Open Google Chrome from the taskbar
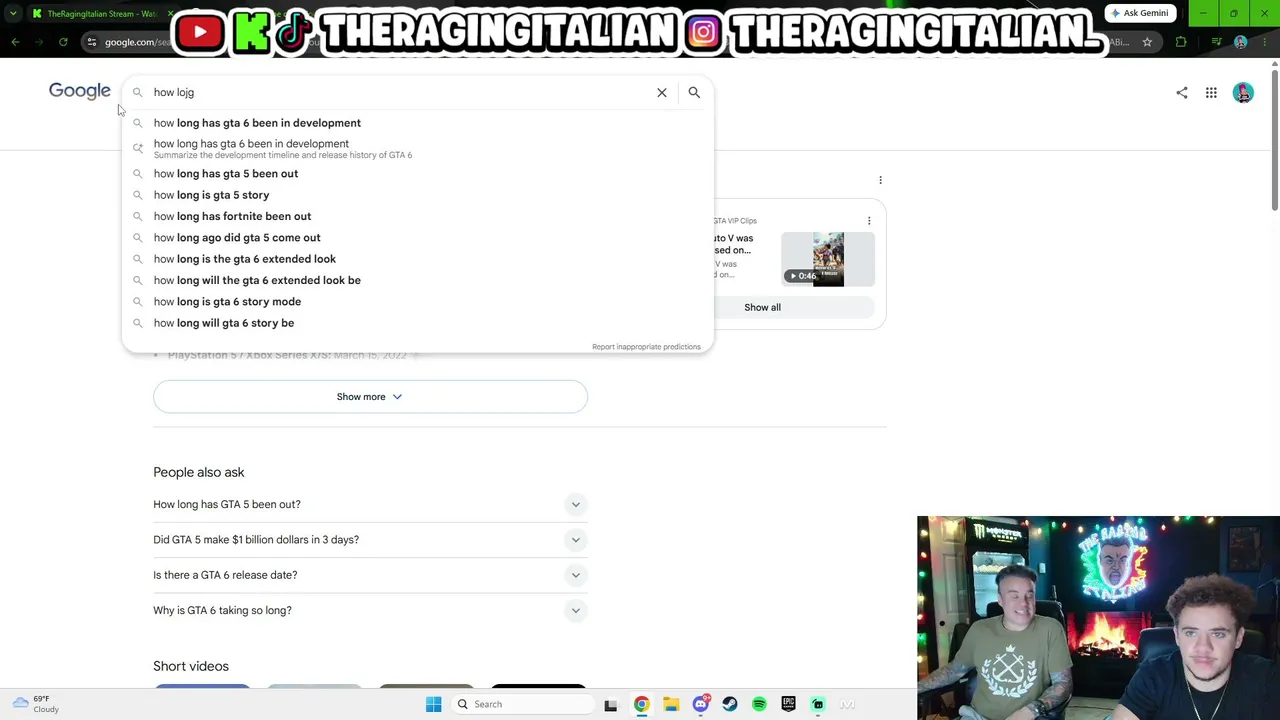Screen dimensions: 1280x720 641,704
